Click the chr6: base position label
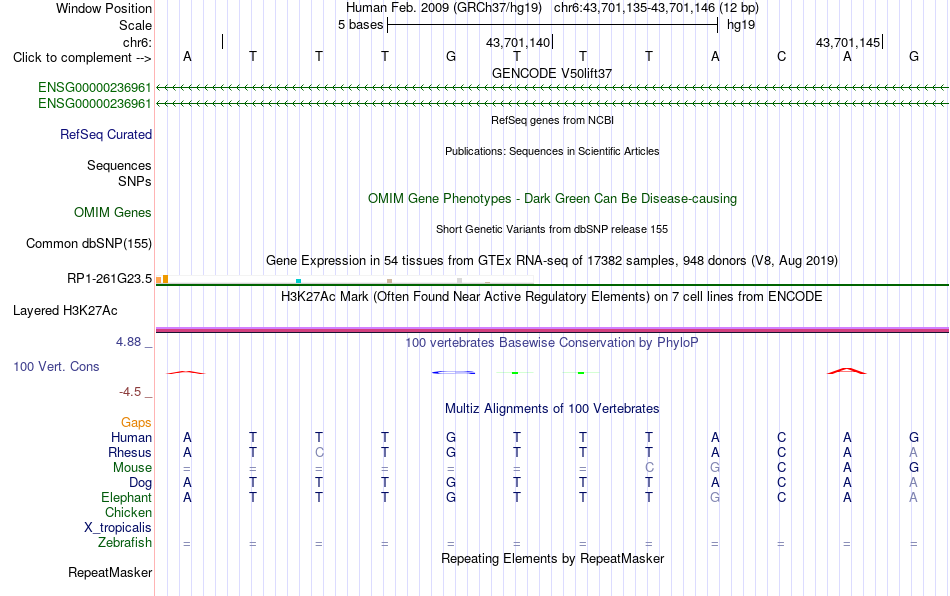The height and width of the screenshot is (596, 950). click(137, 42)
